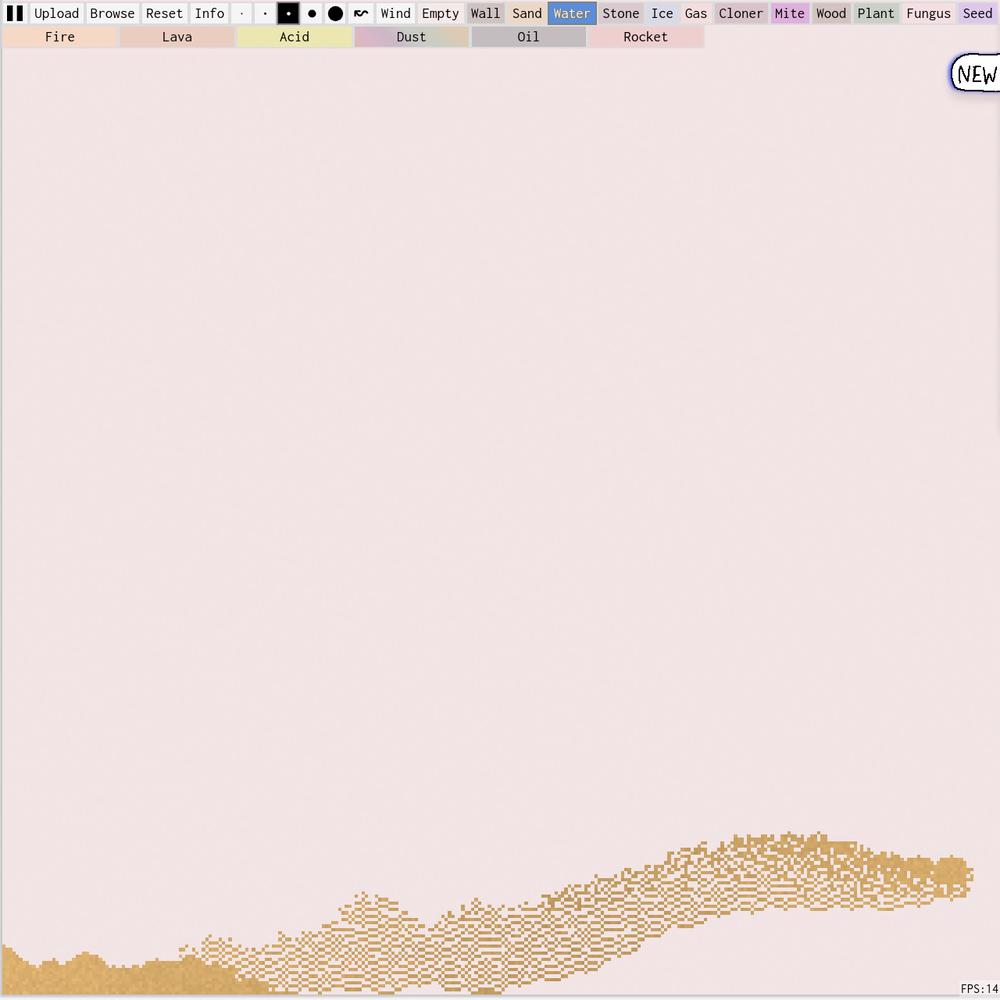Choose the Wind element

[x=395, y=14]
